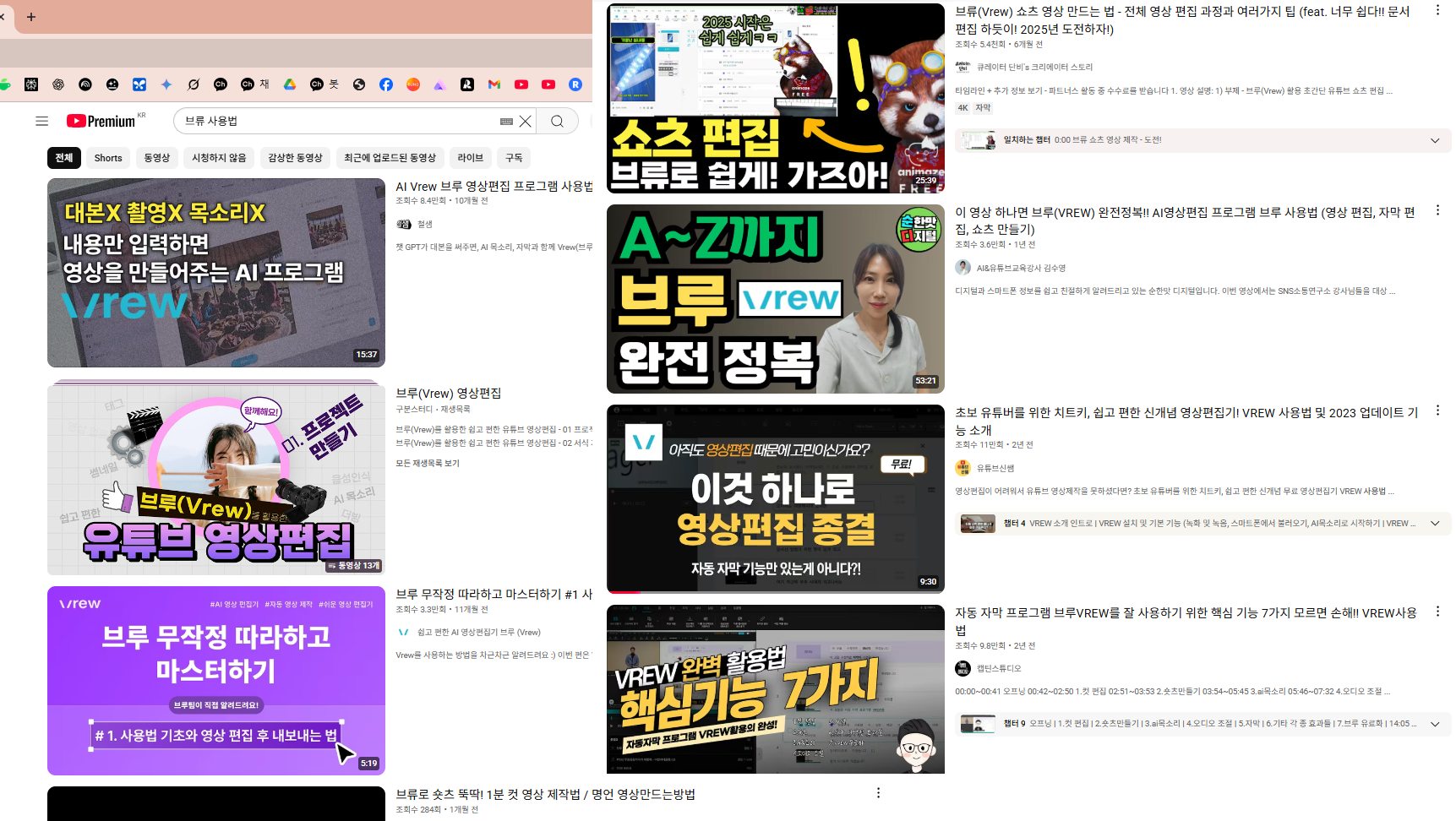Expand the 챕터 9 오프닝 chapters
This screenshot has height=821, width=1456.
coord(1435,724)
